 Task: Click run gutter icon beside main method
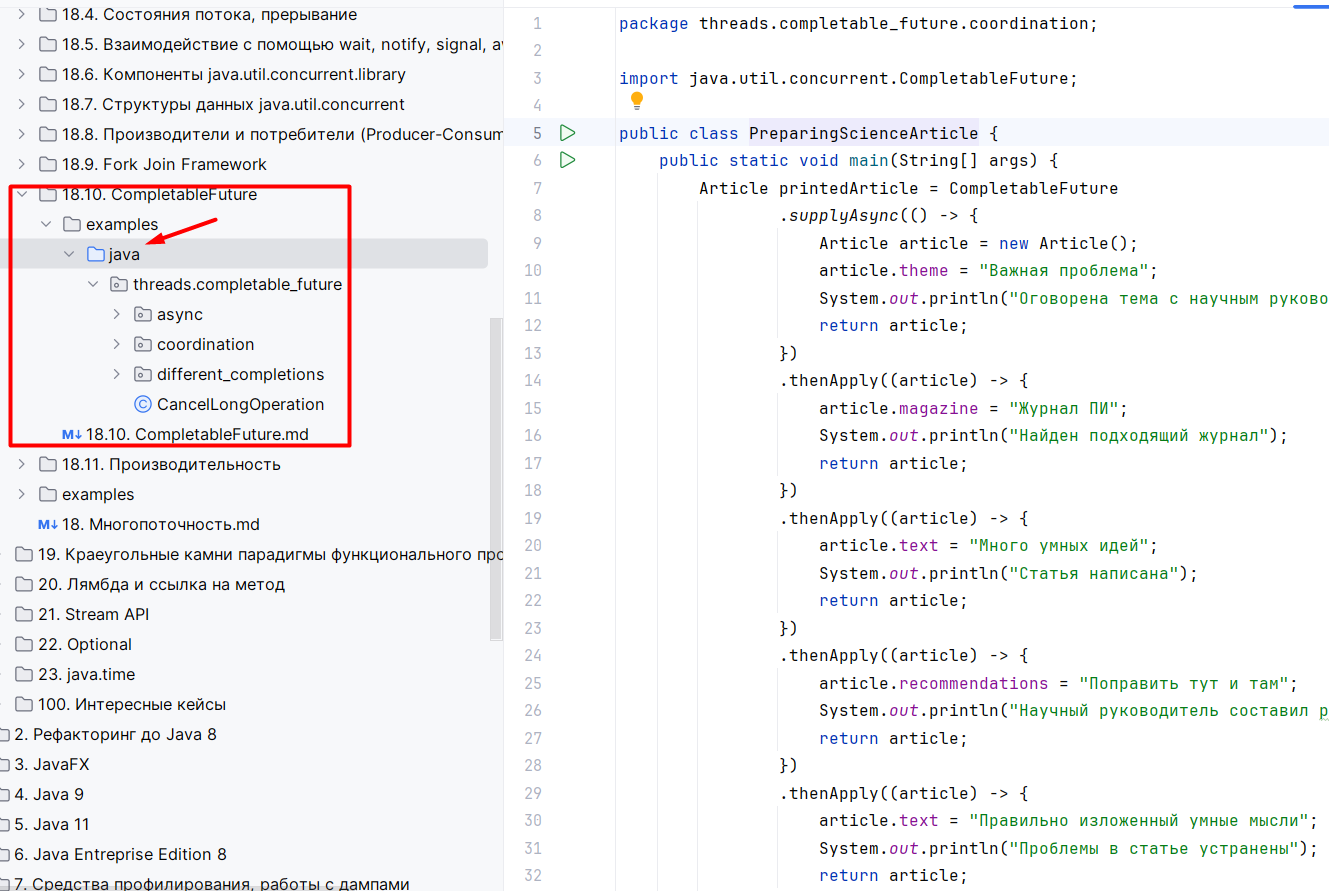coord(568,160)
